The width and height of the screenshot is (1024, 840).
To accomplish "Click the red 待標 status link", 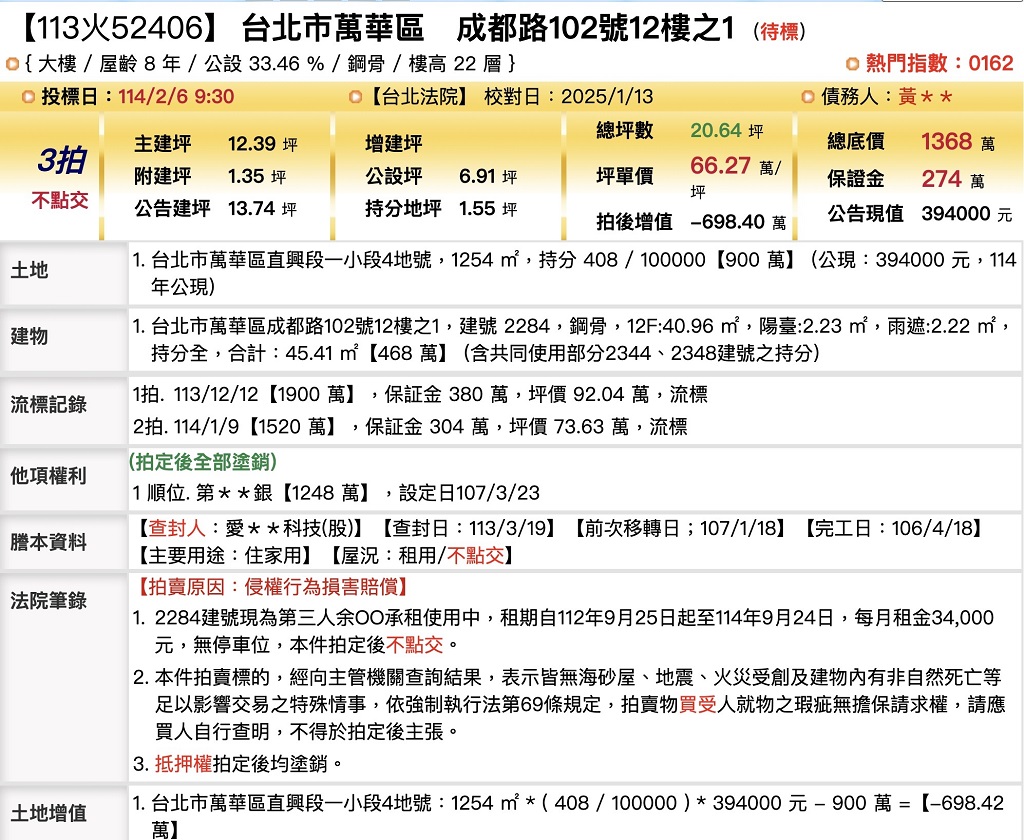I will [x=780, y=32].
